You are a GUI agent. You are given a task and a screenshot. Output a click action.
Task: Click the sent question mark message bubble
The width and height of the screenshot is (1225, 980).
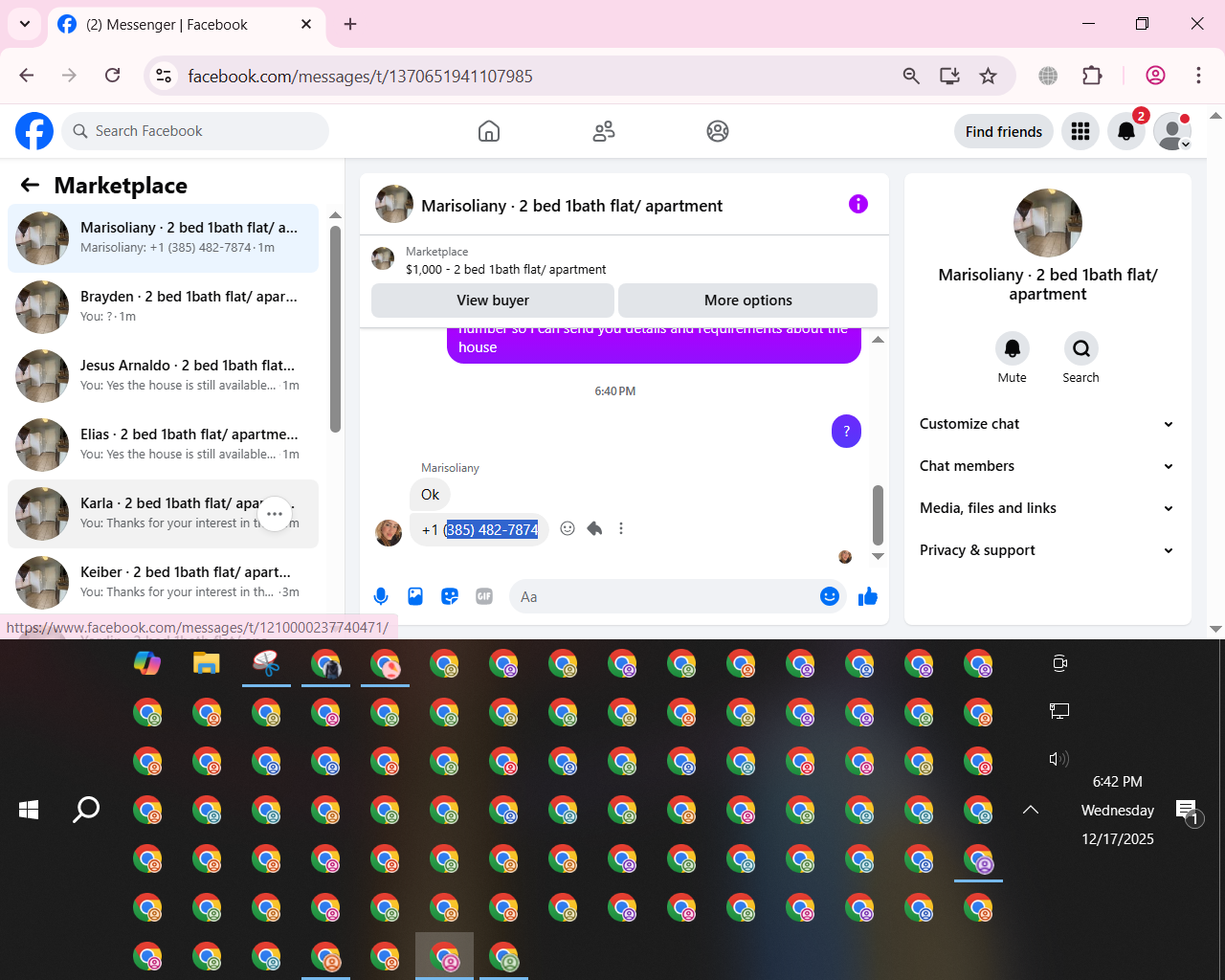point(846,432)
